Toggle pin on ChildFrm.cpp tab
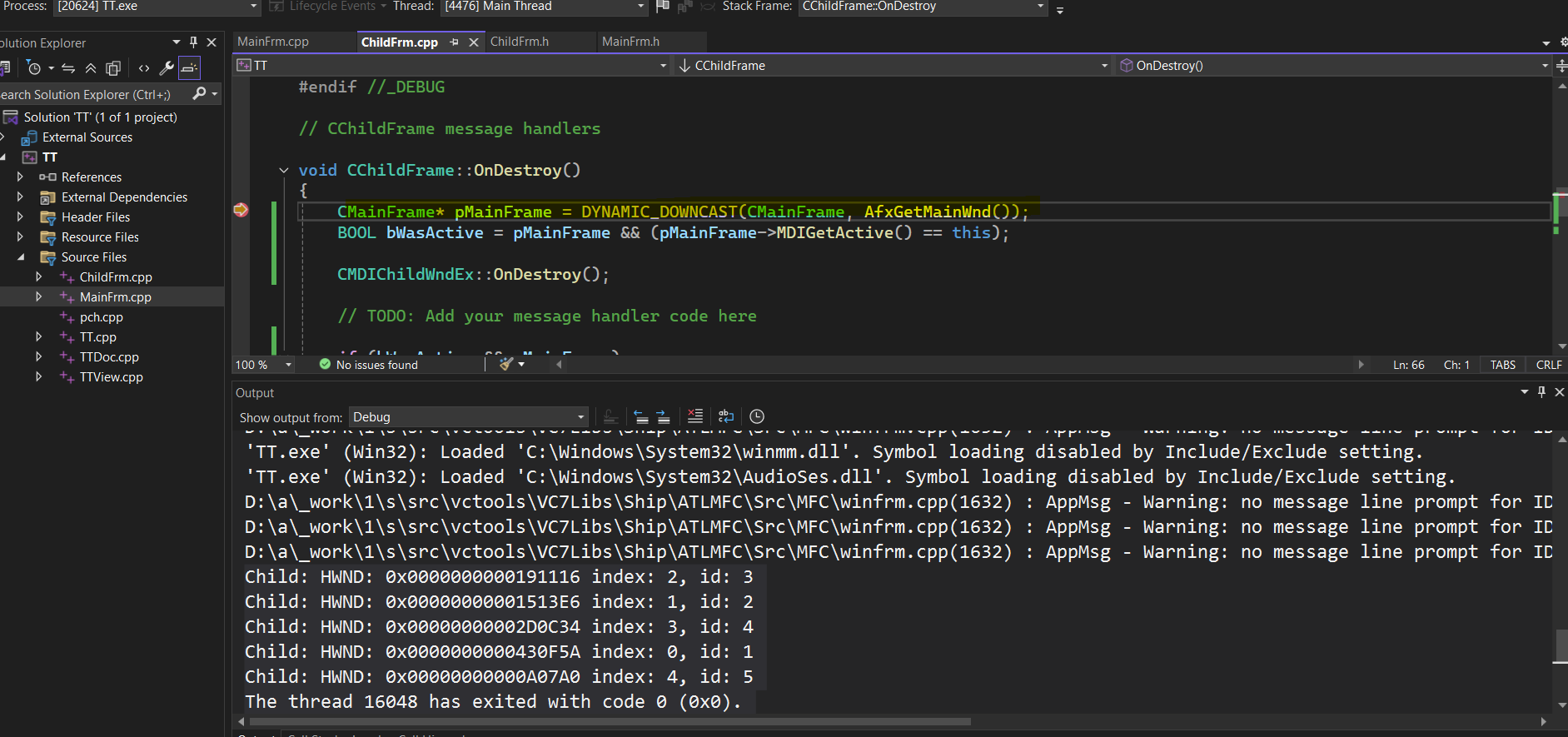 coord(455,42)
